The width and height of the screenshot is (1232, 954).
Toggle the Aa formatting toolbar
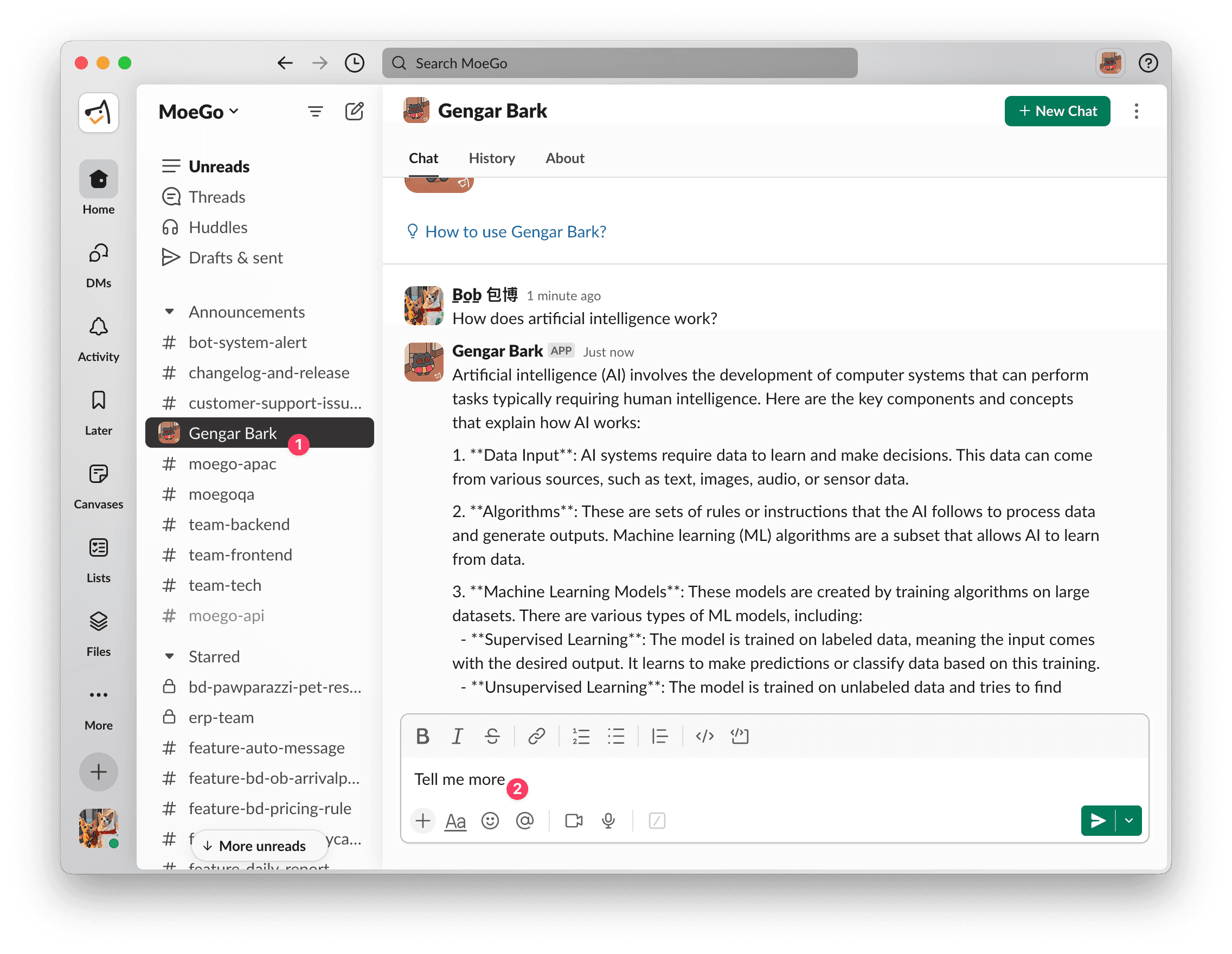pos(456,821)
